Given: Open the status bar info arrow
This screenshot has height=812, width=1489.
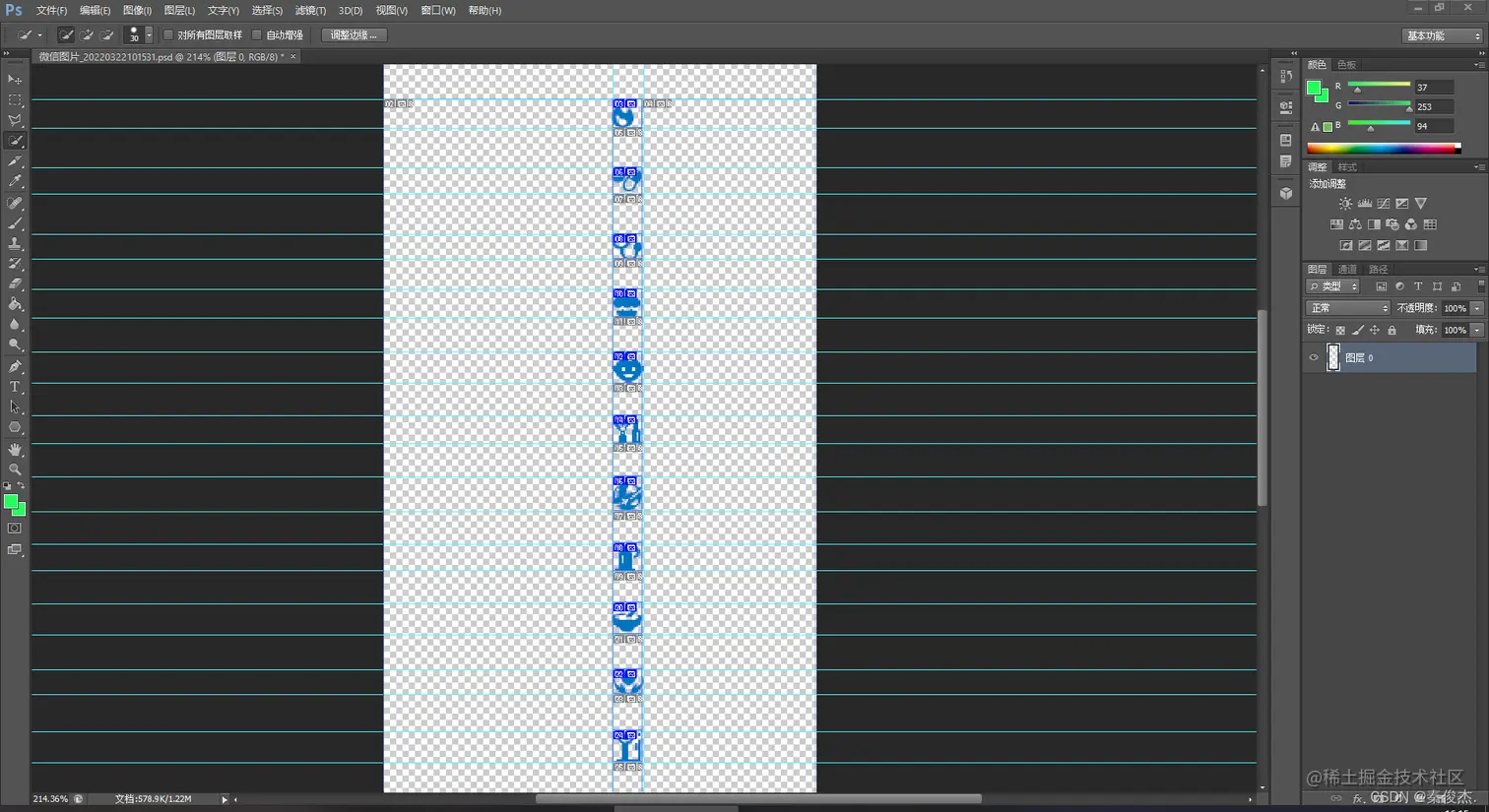Looking at the screenshot, I should 225,799.
